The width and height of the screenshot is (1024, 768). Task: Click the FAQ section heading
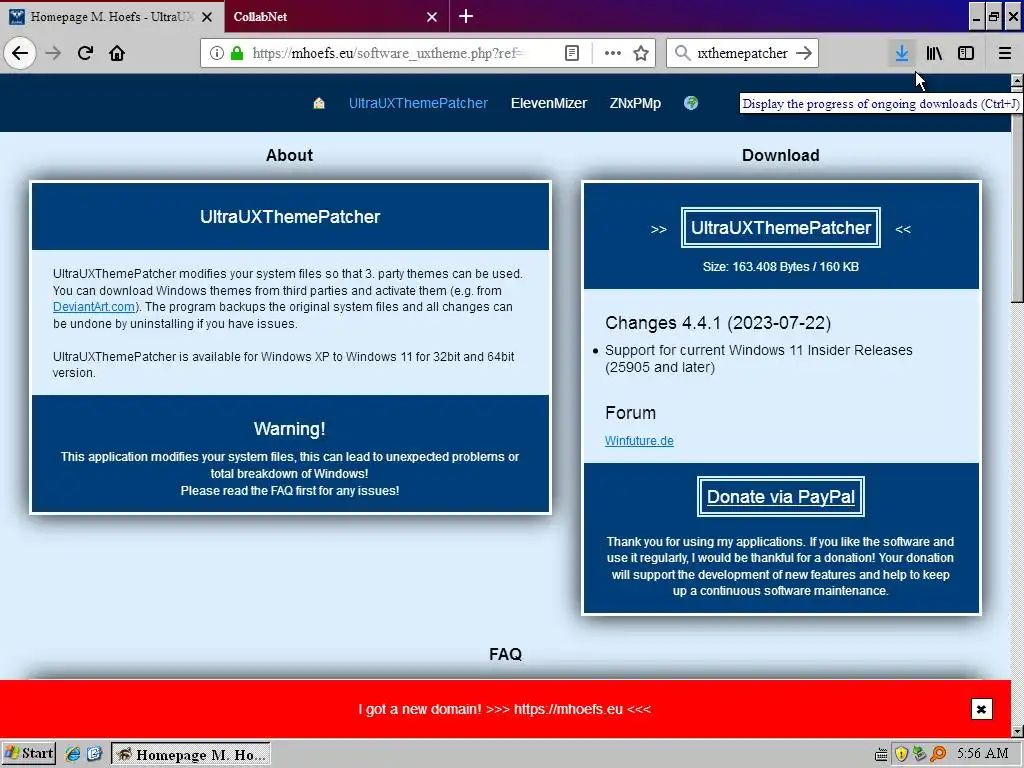point(505,654)
